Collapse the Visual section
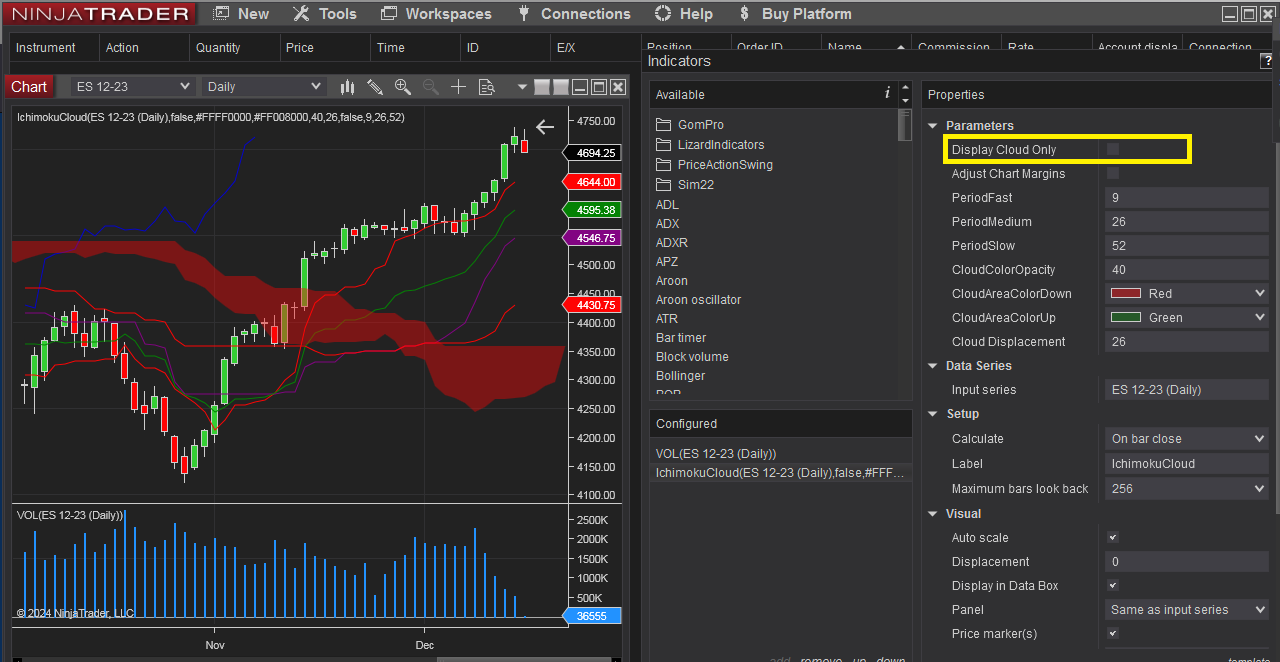This screenshot has height=662, width=1280. pos(933,514)
